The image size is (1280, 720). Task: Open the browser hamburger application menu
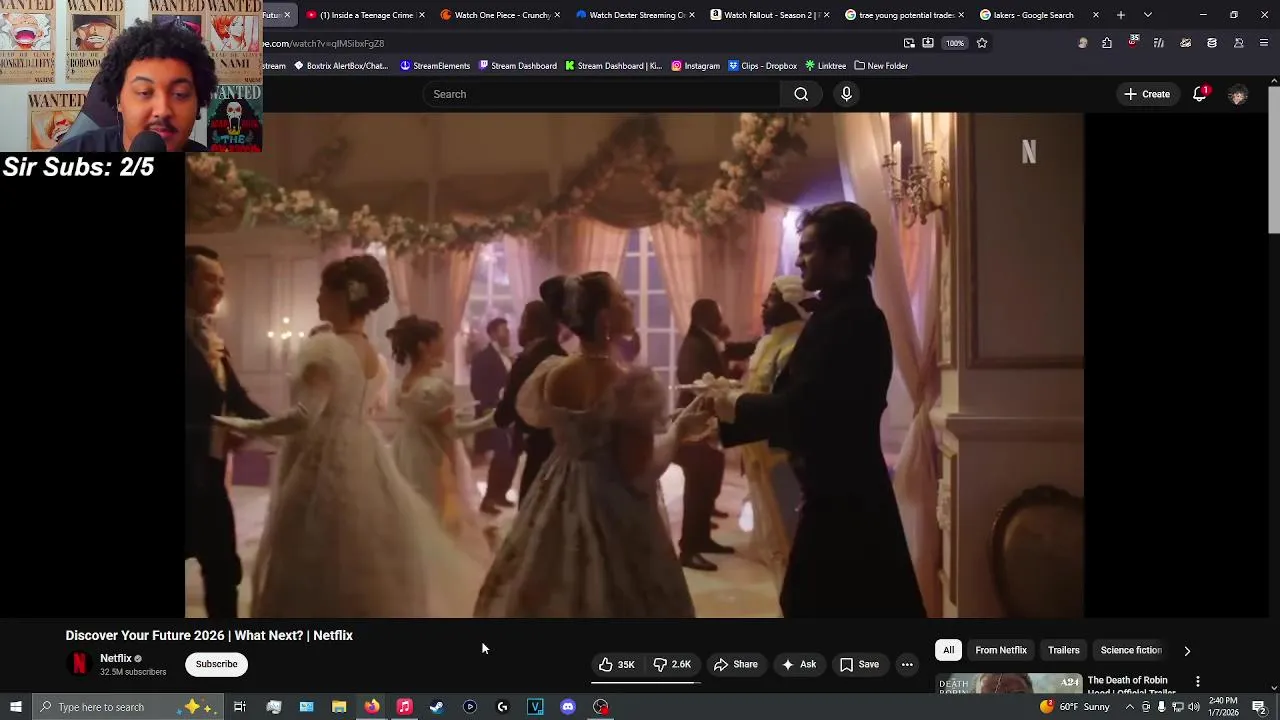(1264, 43)
